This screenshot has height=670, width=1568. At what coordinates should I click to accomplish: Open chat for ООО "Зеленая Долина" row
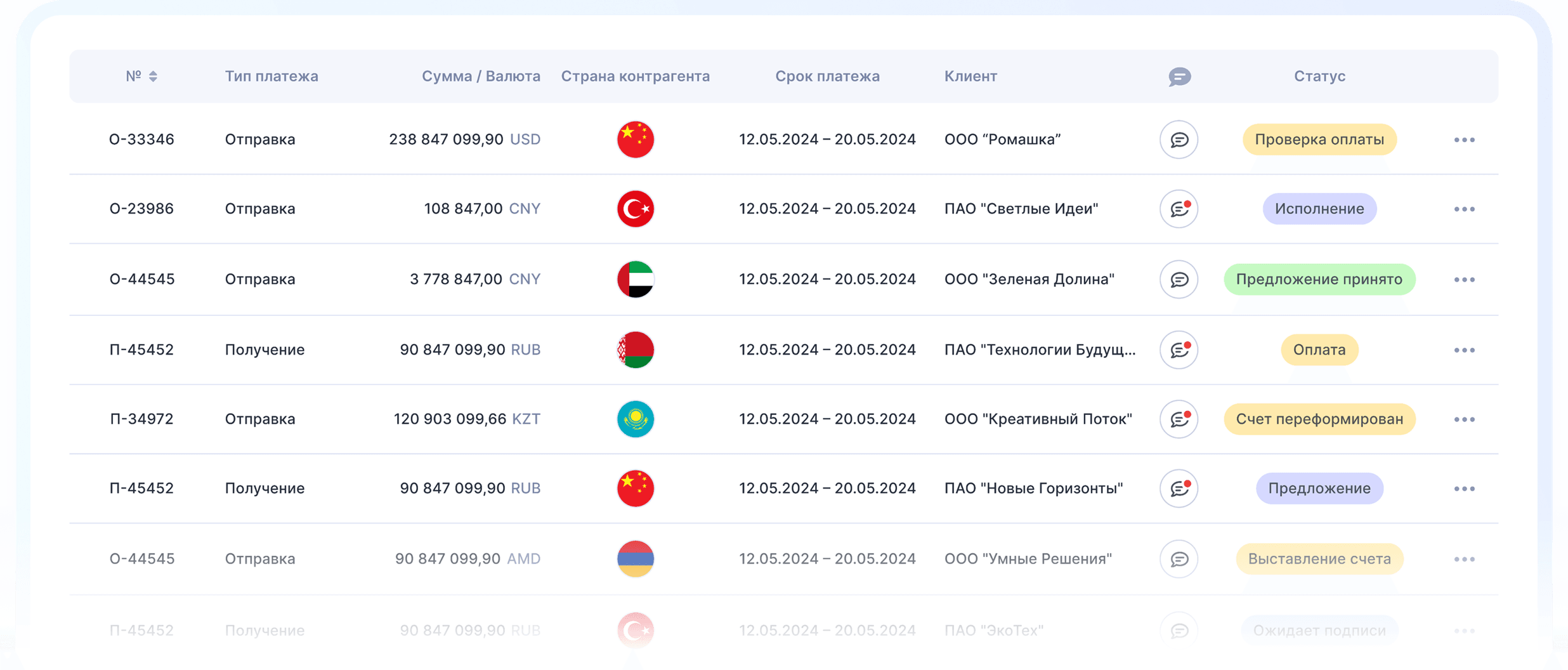coord(1179,279)
